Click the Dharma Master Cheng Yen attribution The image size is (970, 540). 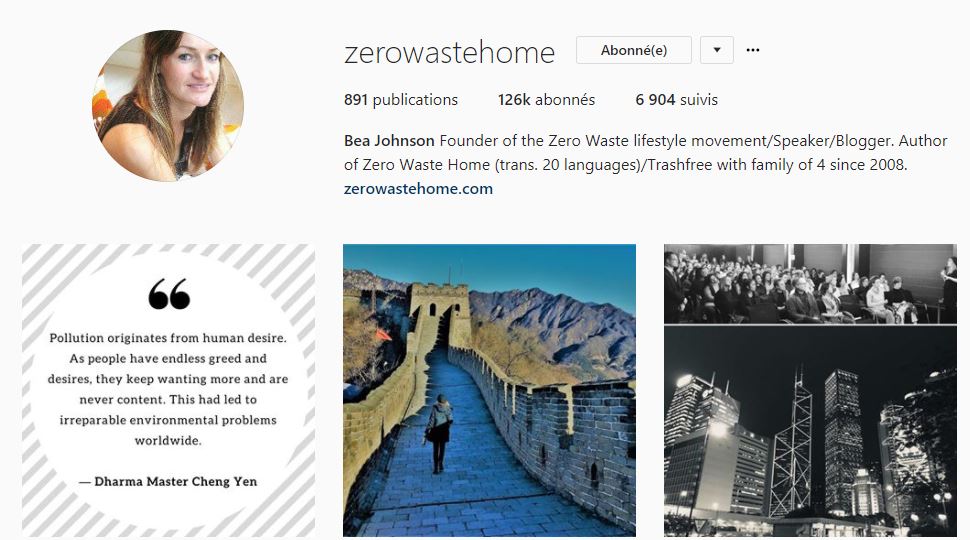(x=168, y=481)
